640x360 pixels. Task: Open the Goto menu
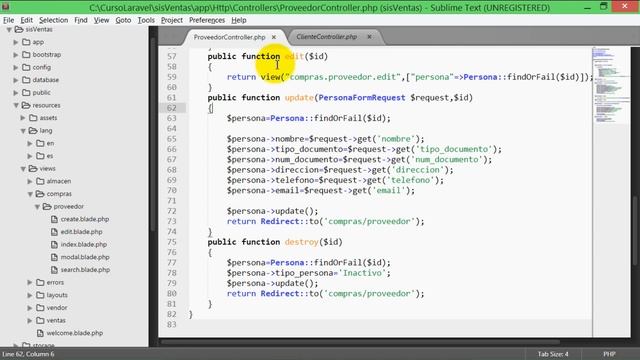pos(123,20)
